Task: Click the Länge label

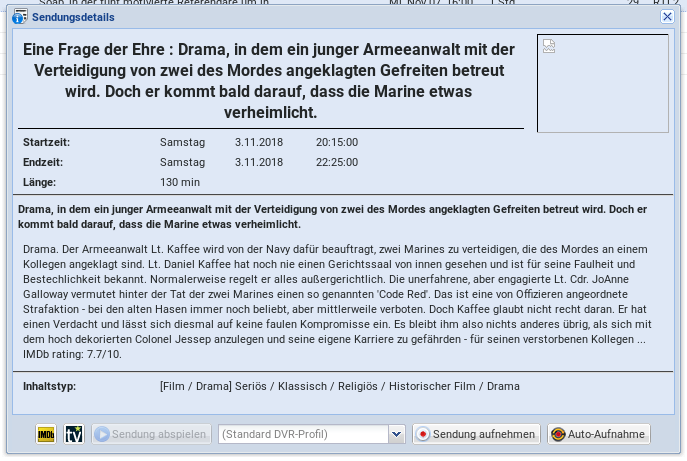Action: pyautogui.click(x=39, y=182)
